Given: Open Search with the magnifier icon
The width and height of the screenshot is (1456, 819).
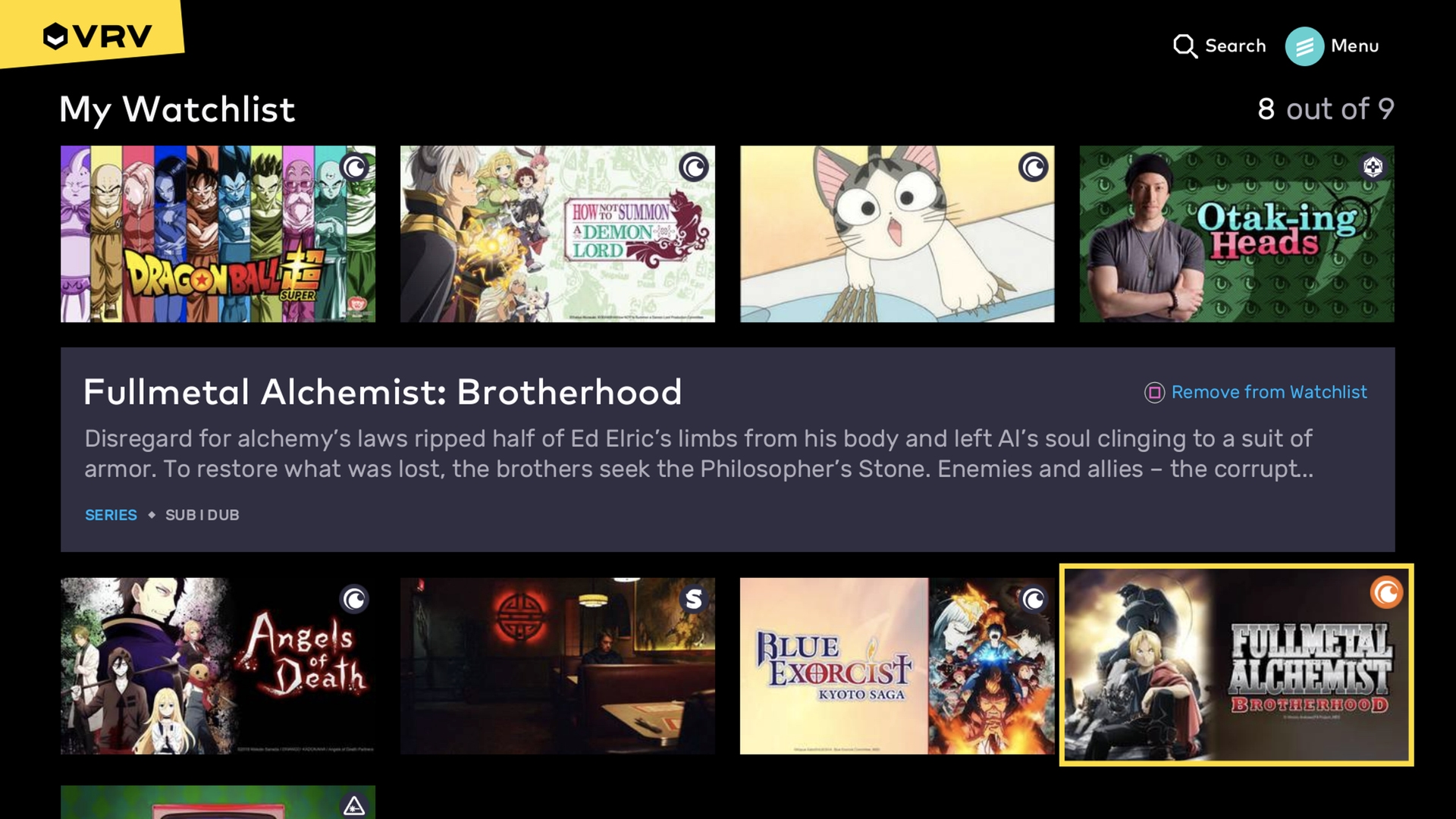Looking at the screenshot, I should 1185,46.
